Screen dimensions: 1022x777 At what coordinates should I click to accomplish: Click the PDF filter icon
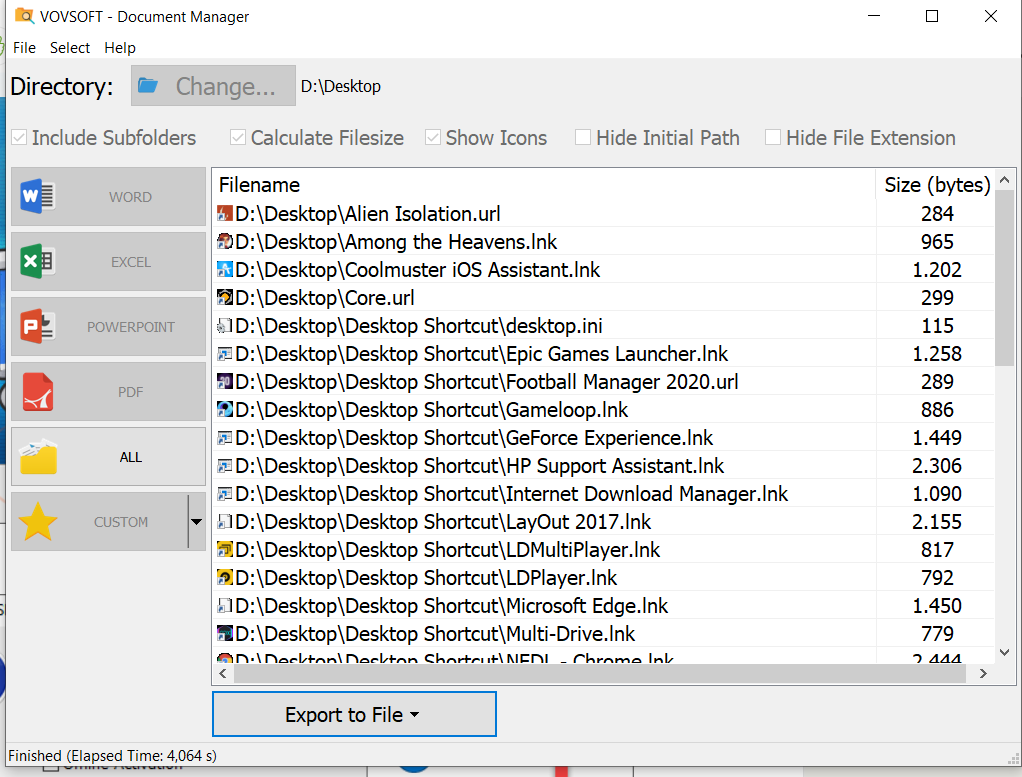pyautogui.click(x=38, y=392)
